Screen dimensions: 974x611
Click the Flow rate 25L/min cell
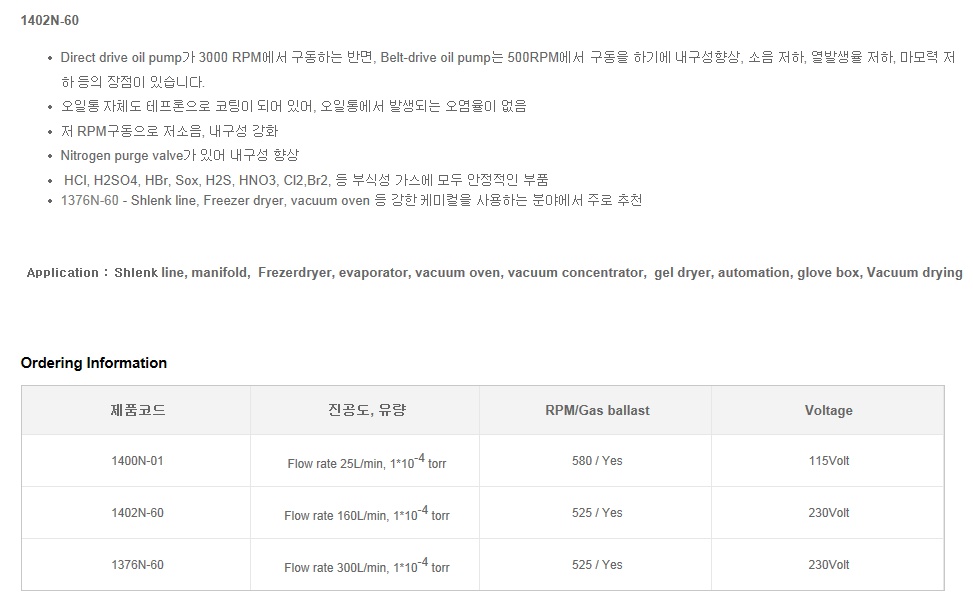click(366, 461)
